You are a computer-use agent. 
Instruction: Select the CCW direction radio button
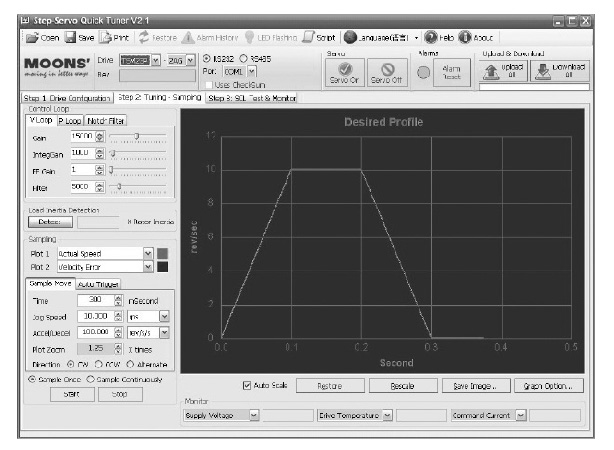point(99,364)
